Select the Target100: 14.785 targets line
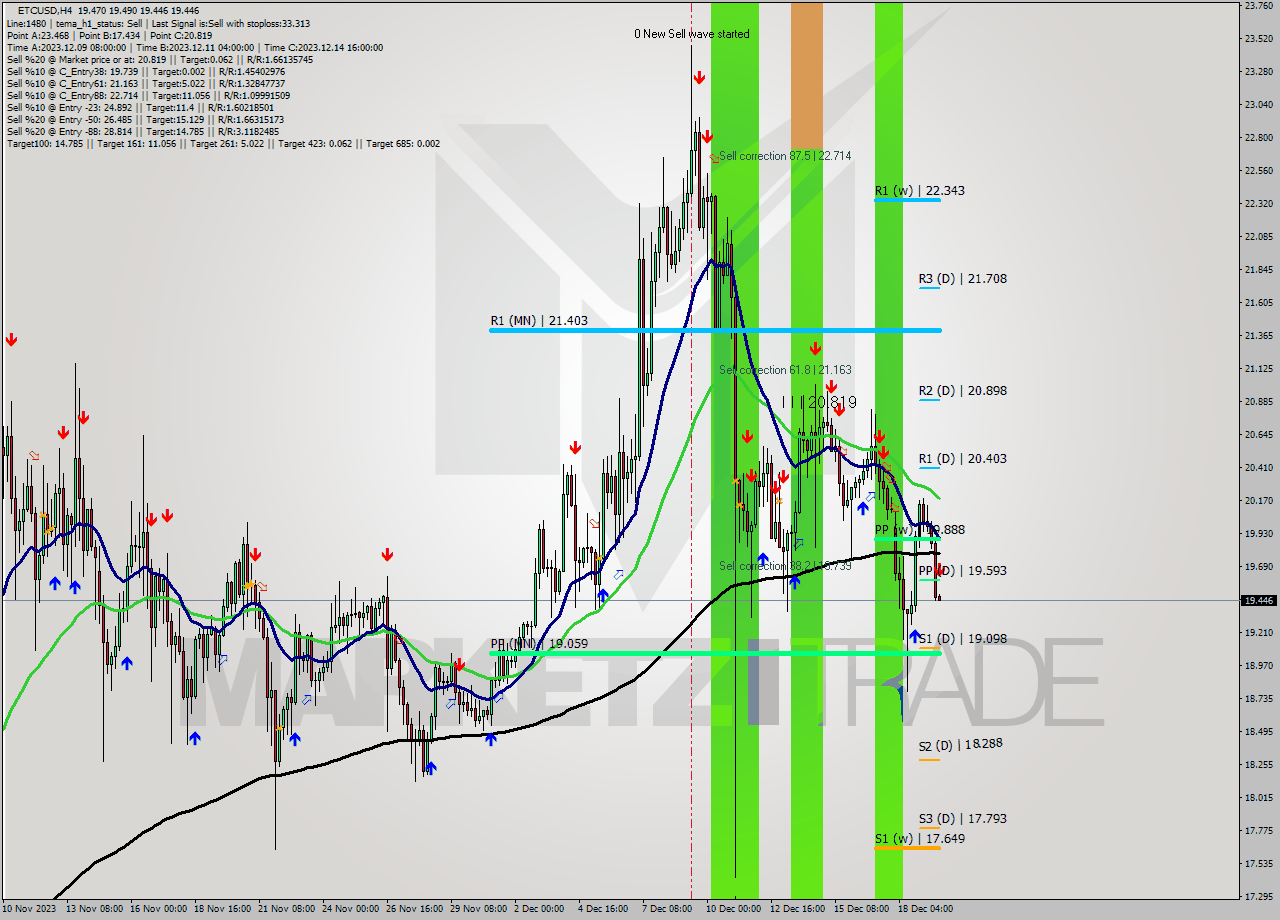Viewport: 1280px width, 920px height. [223, 143]
